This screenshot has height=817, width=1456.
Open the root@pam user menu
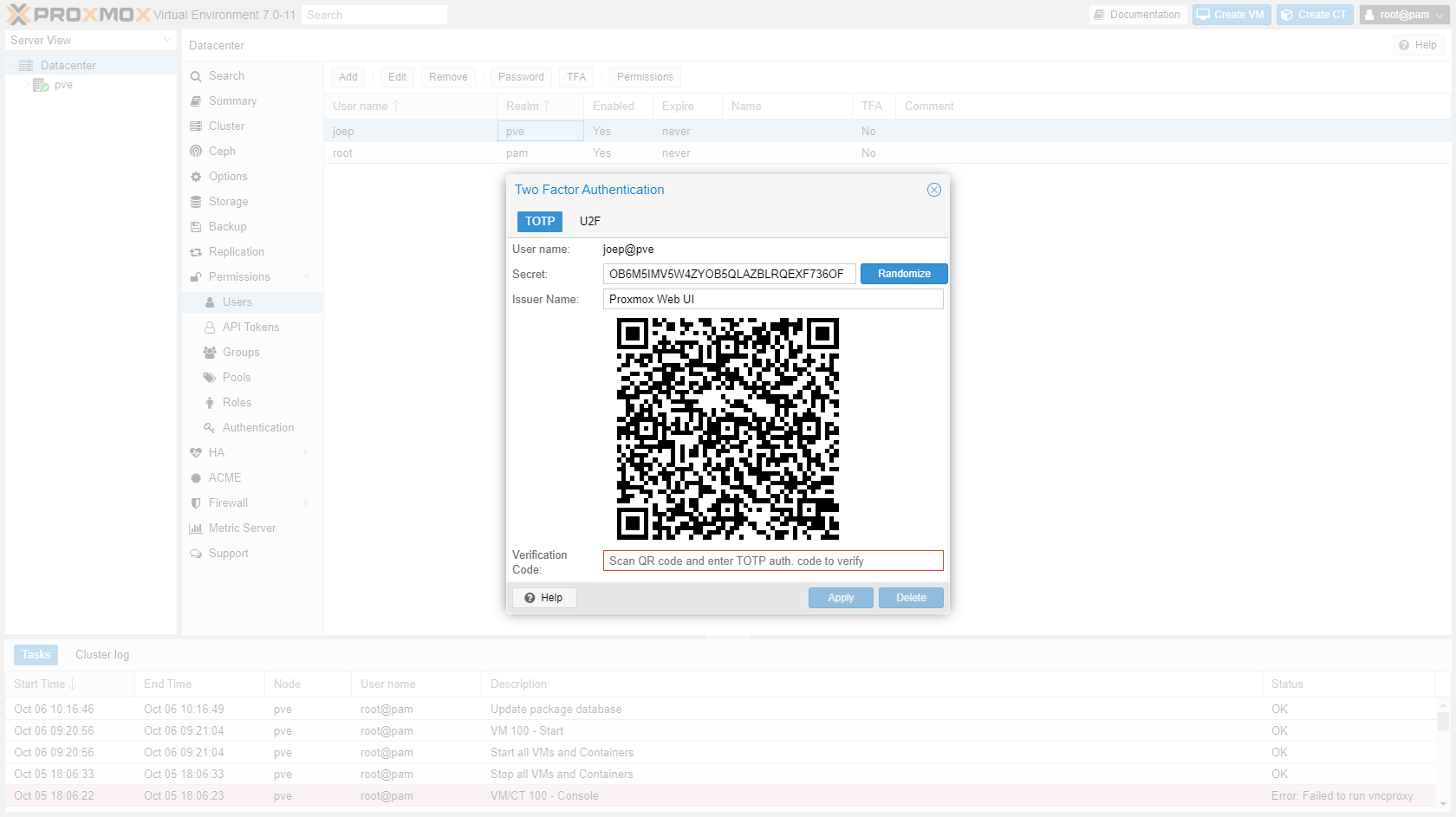click(x=1404, y=15)
